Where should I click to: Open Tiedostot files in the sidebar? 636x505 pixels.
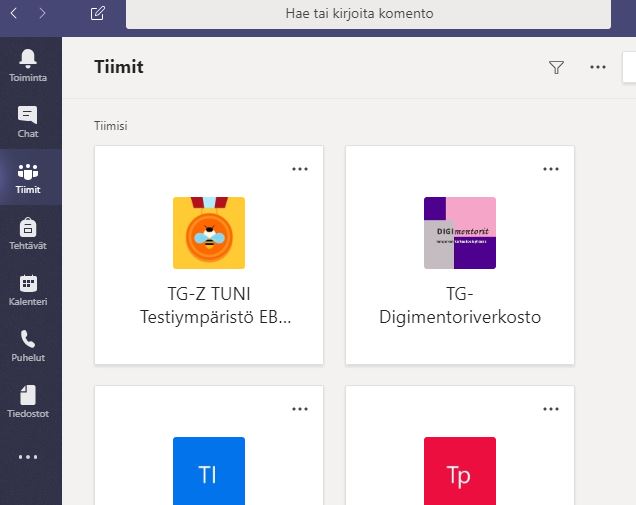tap(28, 401)
